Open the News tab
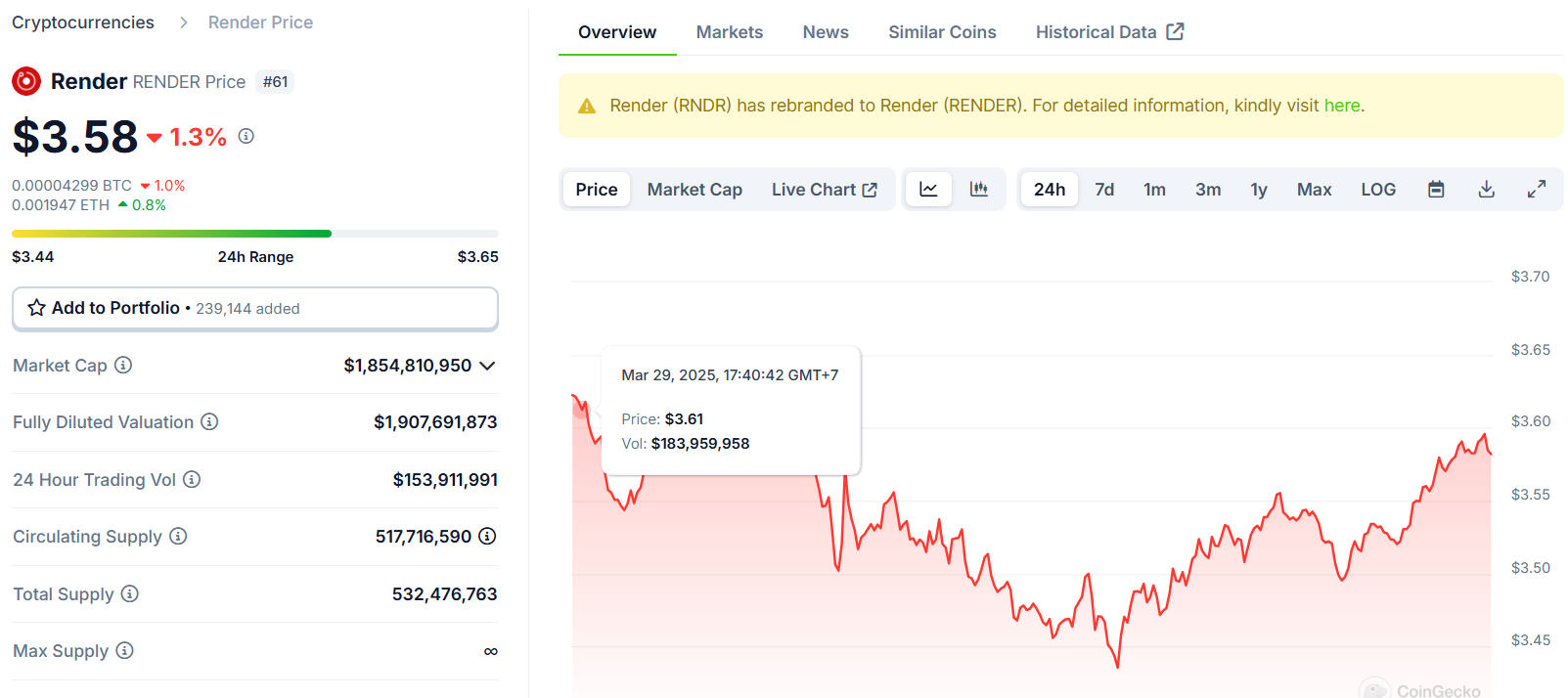This screenshot has width=1568, height=698. click(x=826, y=32)
